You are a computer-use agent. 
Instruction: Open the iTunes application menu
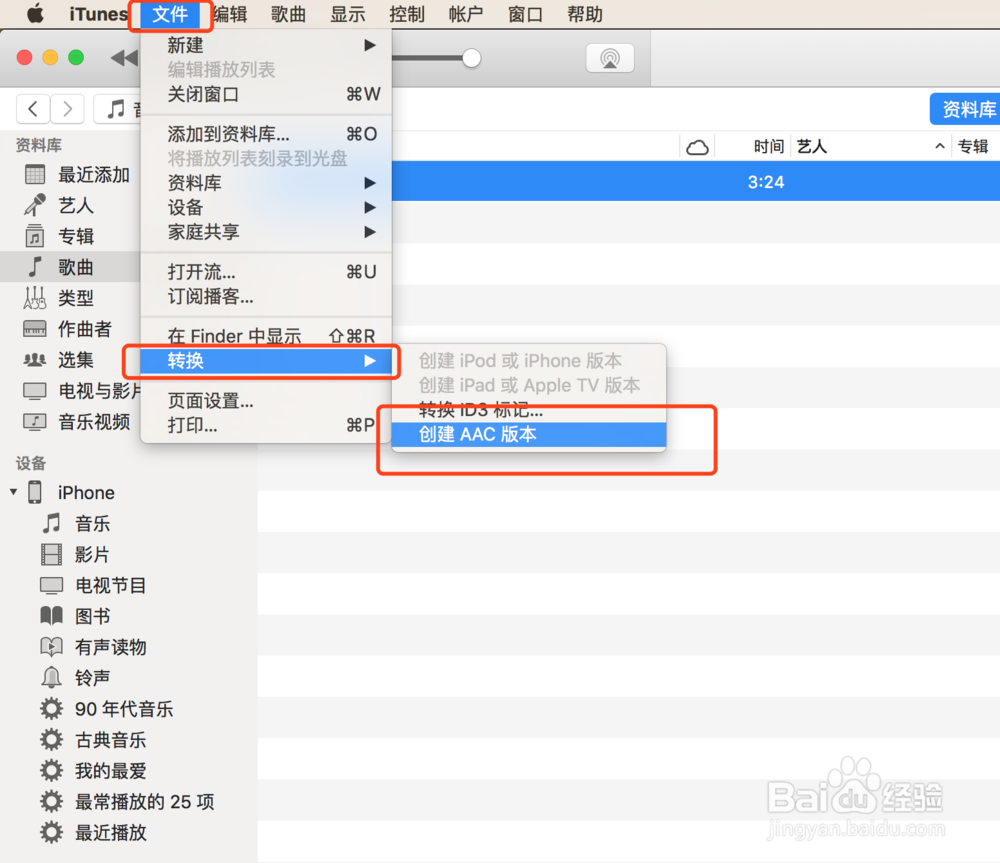(x=98, y=14)
